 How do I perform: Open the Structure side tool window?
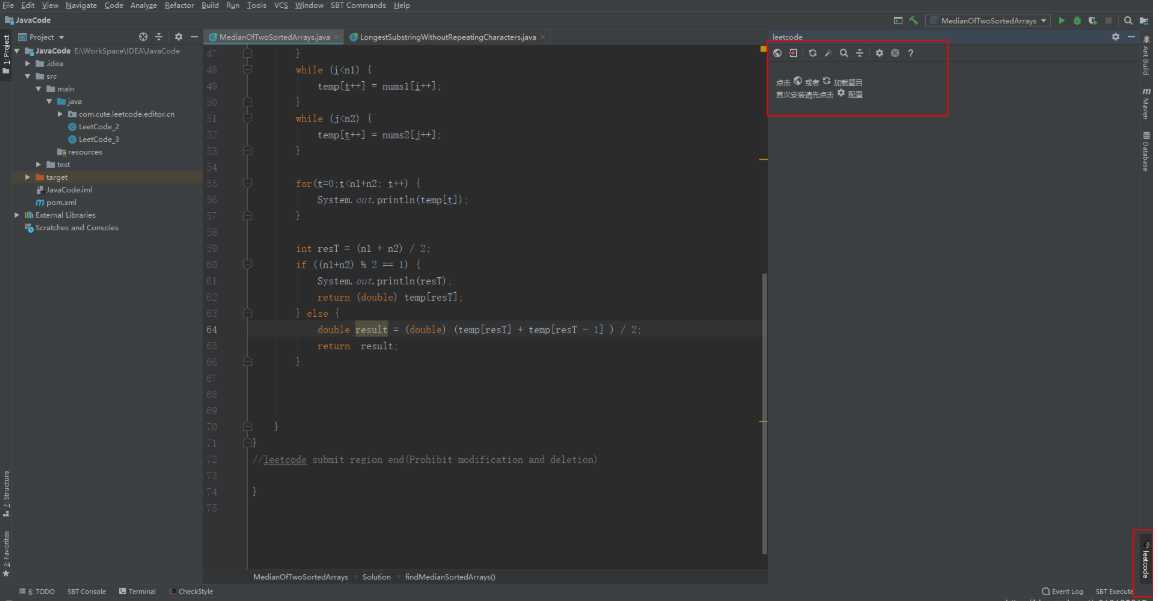(6, 493)
